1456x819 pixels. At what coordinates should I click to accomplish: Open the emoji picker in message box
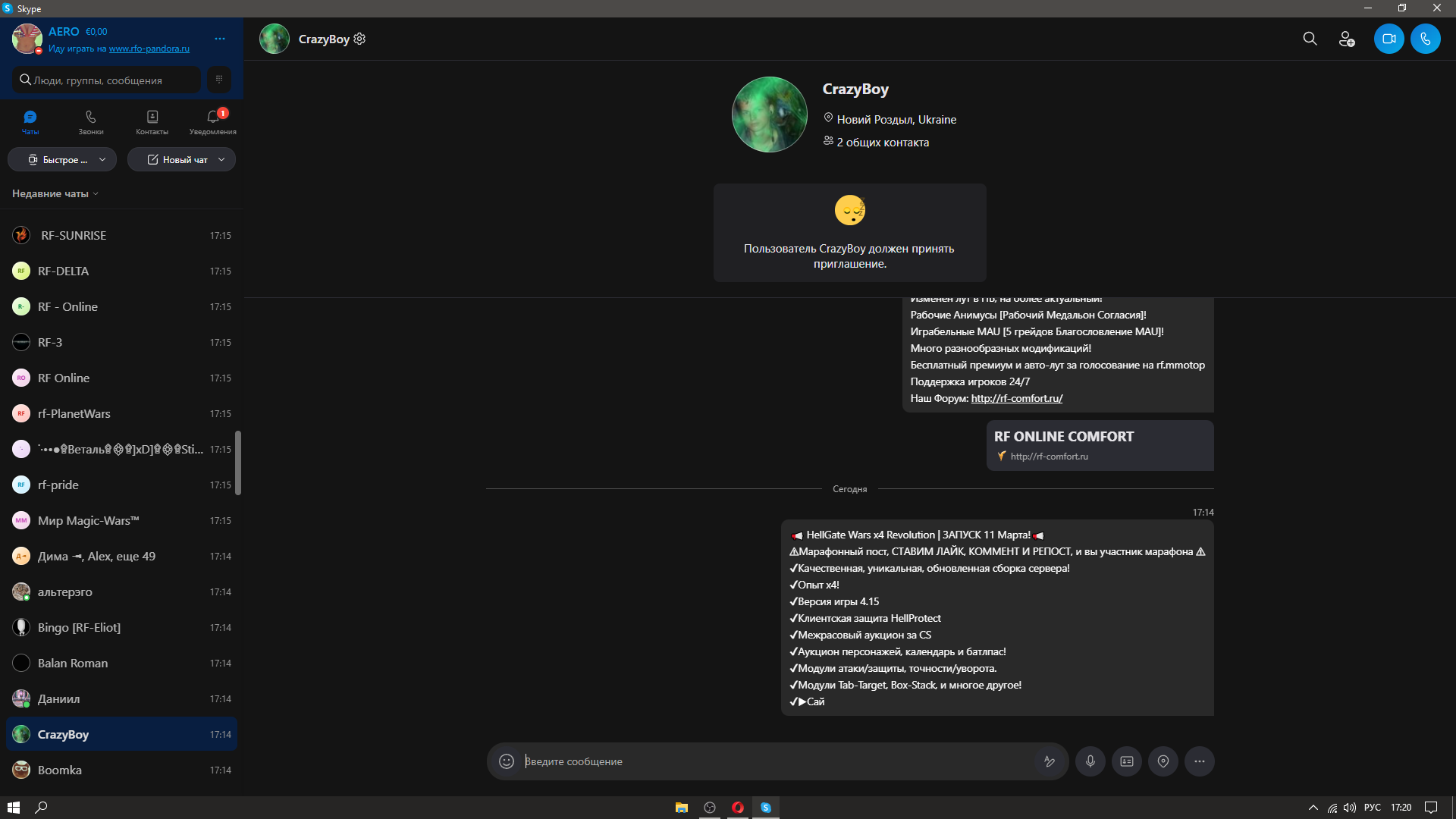coord(507,761)
